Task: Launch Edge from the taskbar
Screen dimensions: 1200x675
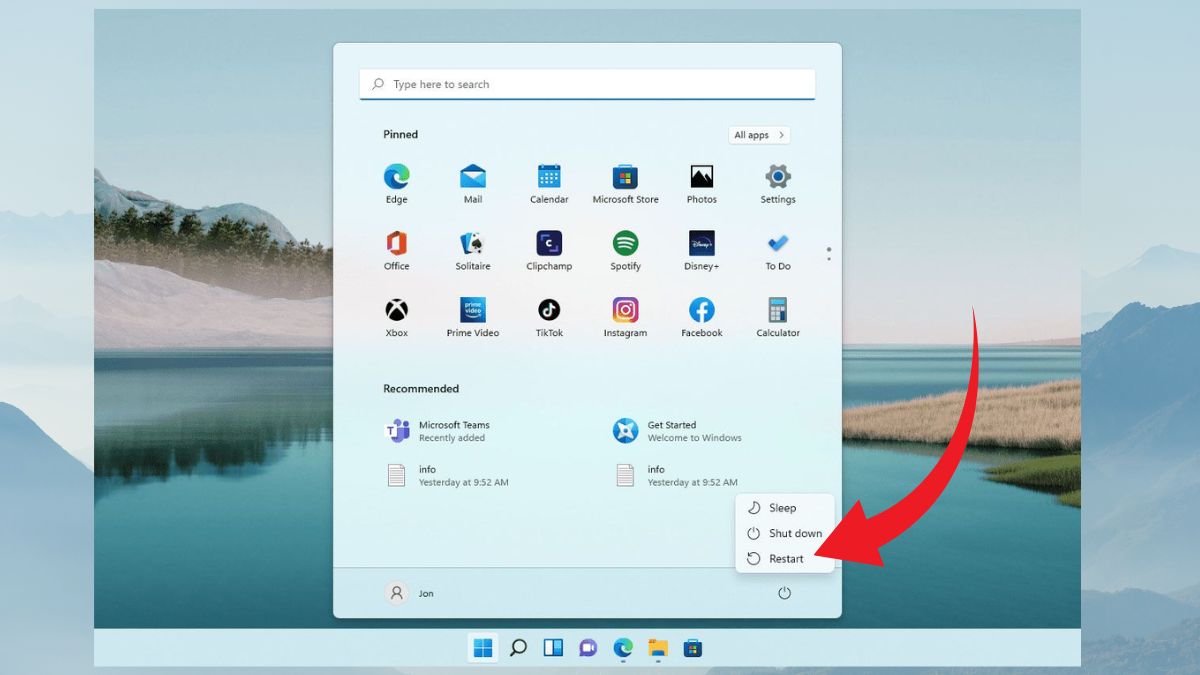Action: (623, 648)
